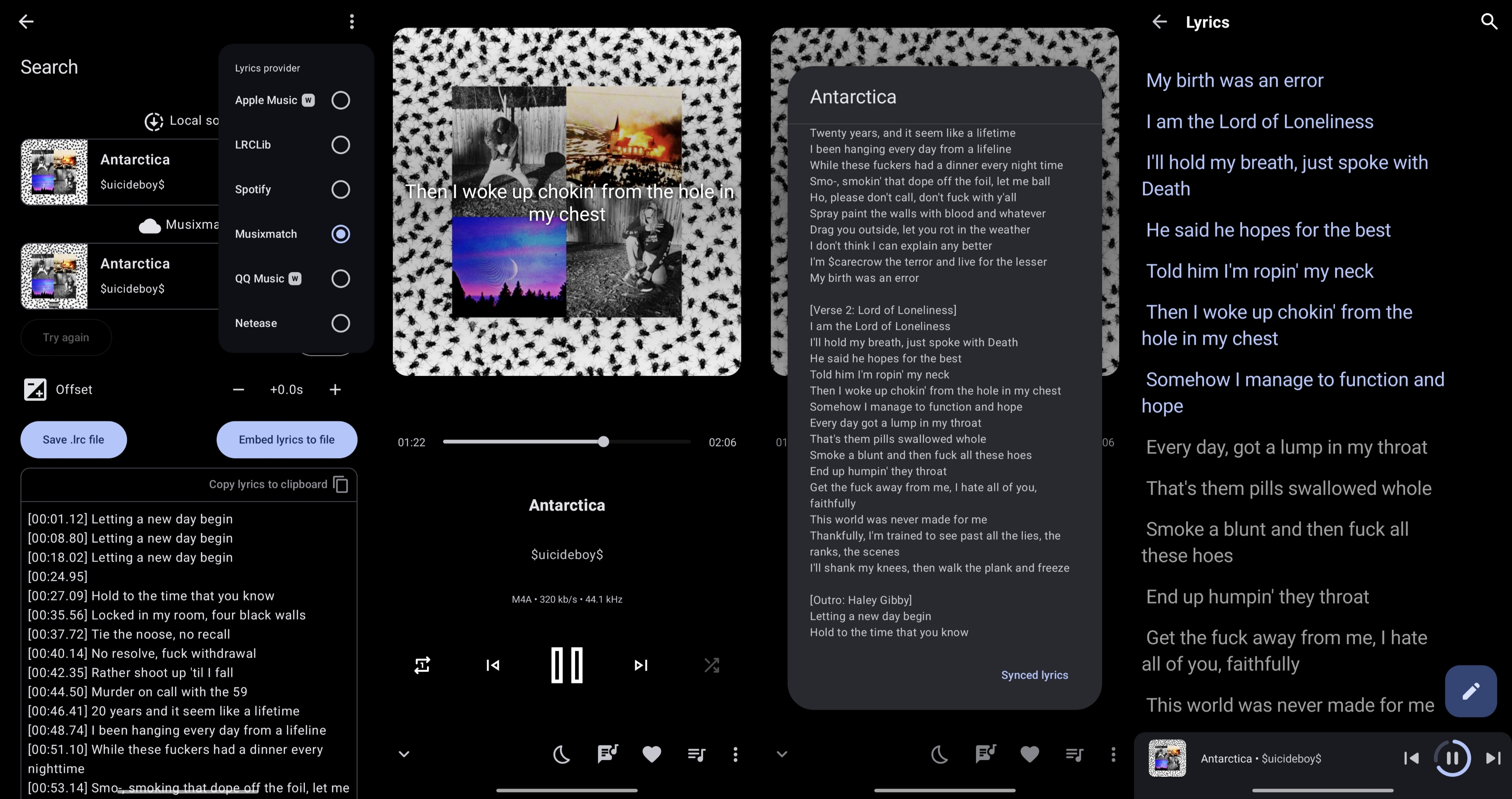Open lyrics icon in player bottom bar
The image size is (1512, 799).
[607, 754]
